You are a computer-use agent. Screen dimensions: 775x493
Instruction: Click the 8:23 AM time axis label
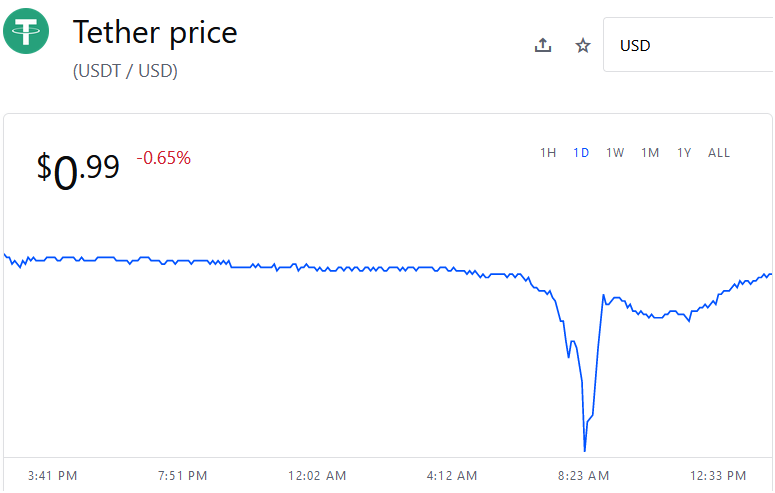pos(583,476)
